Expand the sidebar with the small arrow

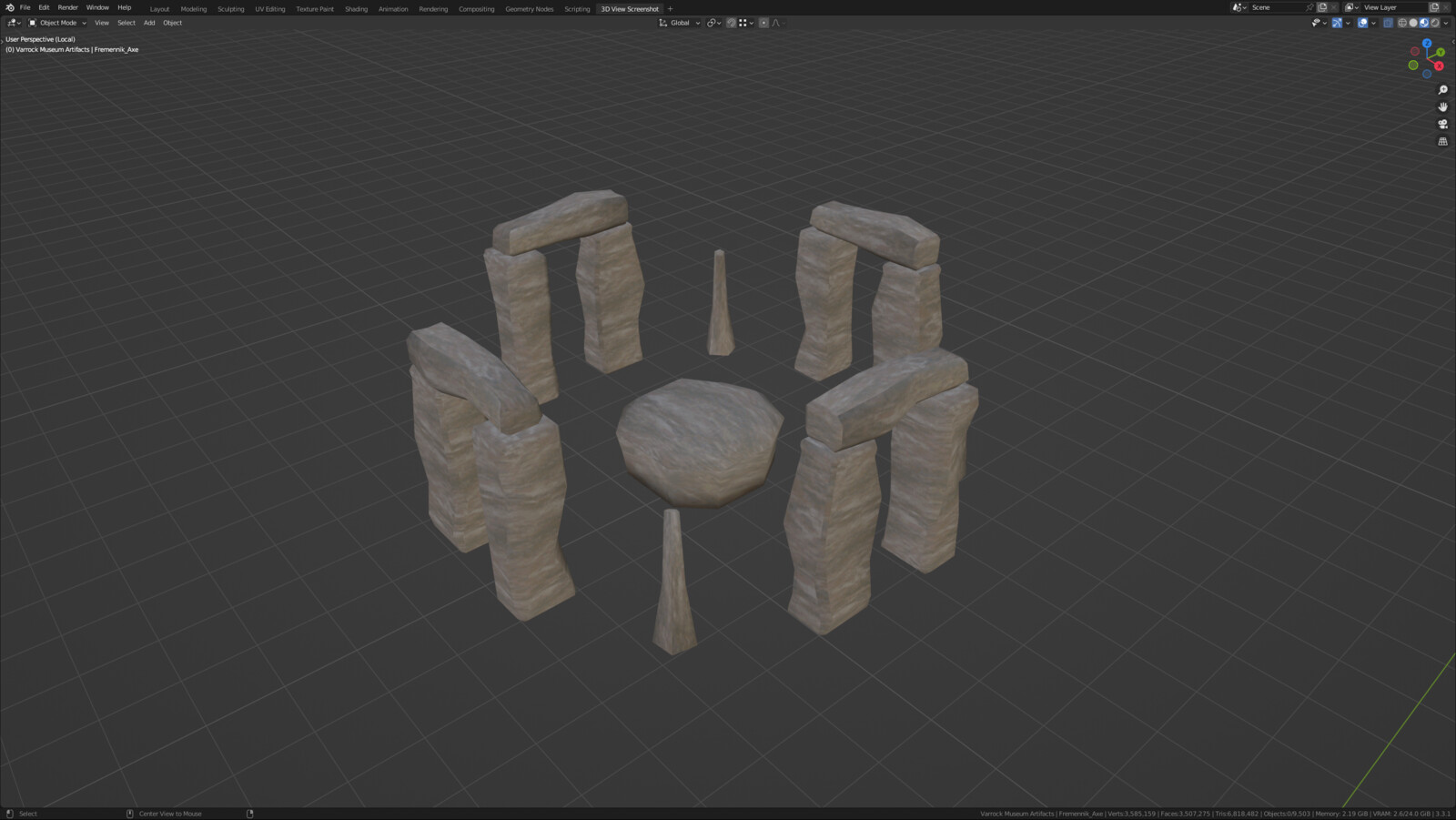pyautogui.click(x=1453, y=42)
